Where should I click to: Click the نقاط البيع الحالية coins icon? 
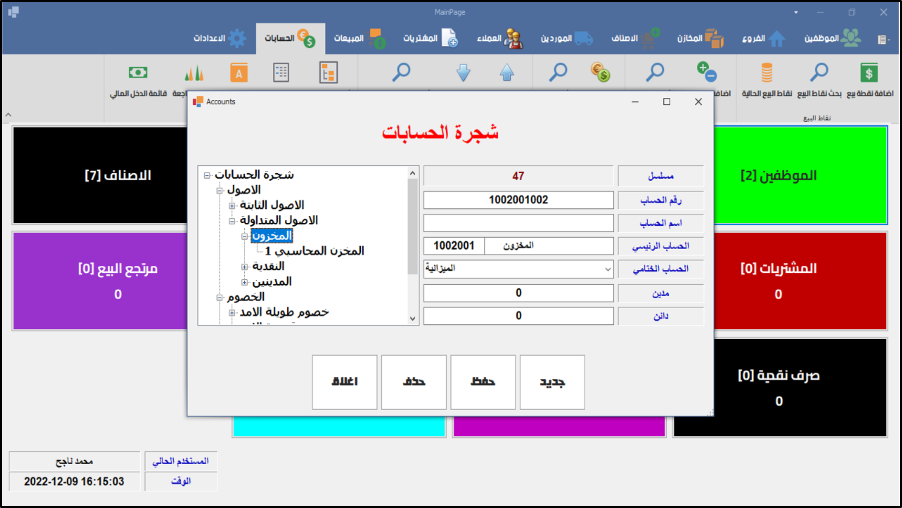[x=767, y=73]
